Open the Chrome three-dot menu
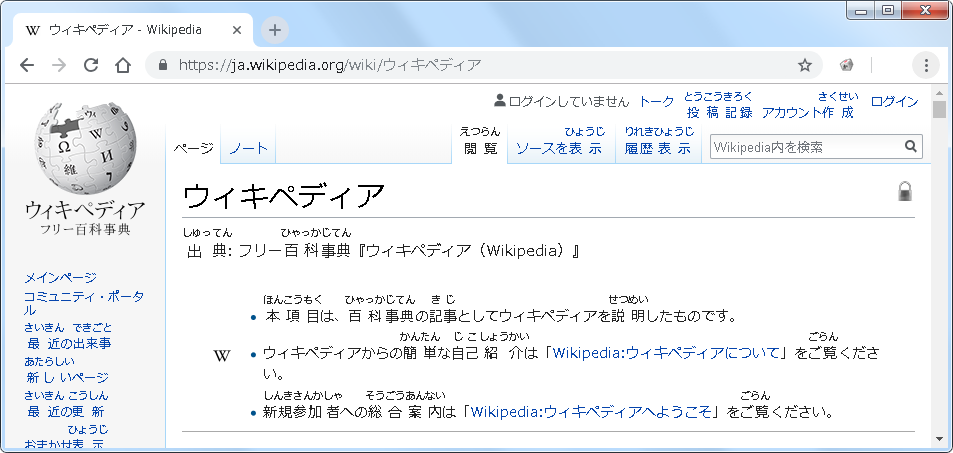 926,65
